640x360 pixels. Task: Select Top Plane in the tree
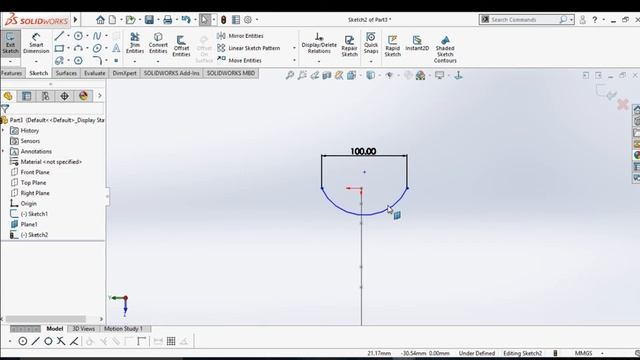(x=33, y=182)
